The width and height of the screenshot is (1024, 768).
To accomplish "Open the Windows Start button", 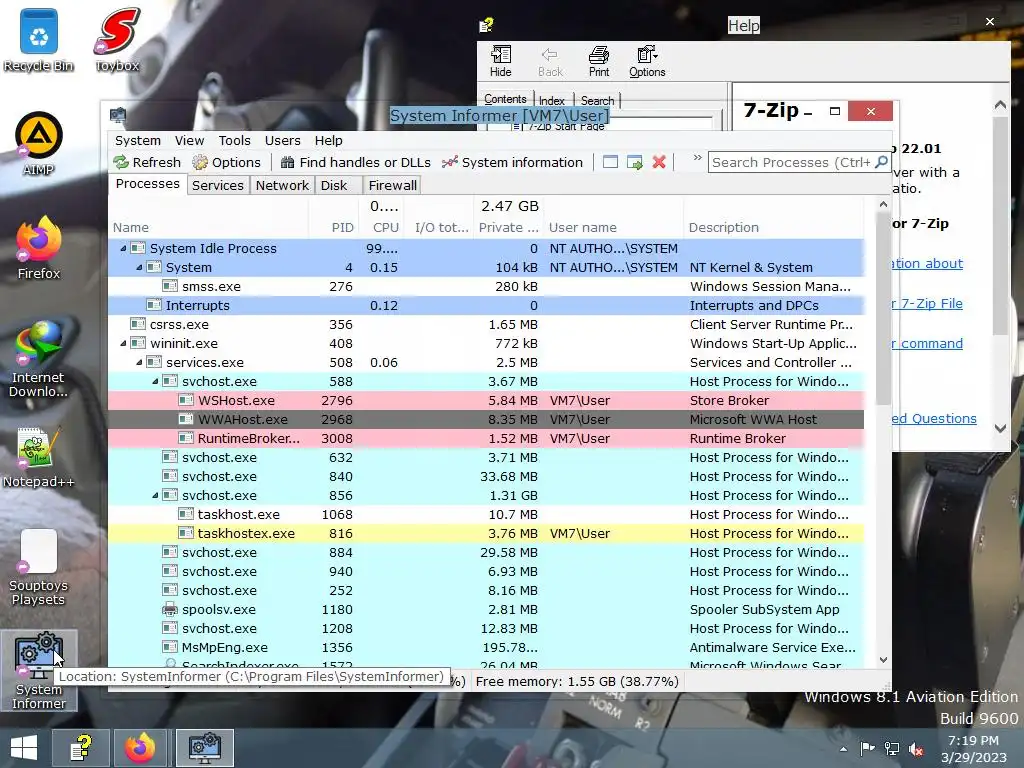I will click(24, 748).
